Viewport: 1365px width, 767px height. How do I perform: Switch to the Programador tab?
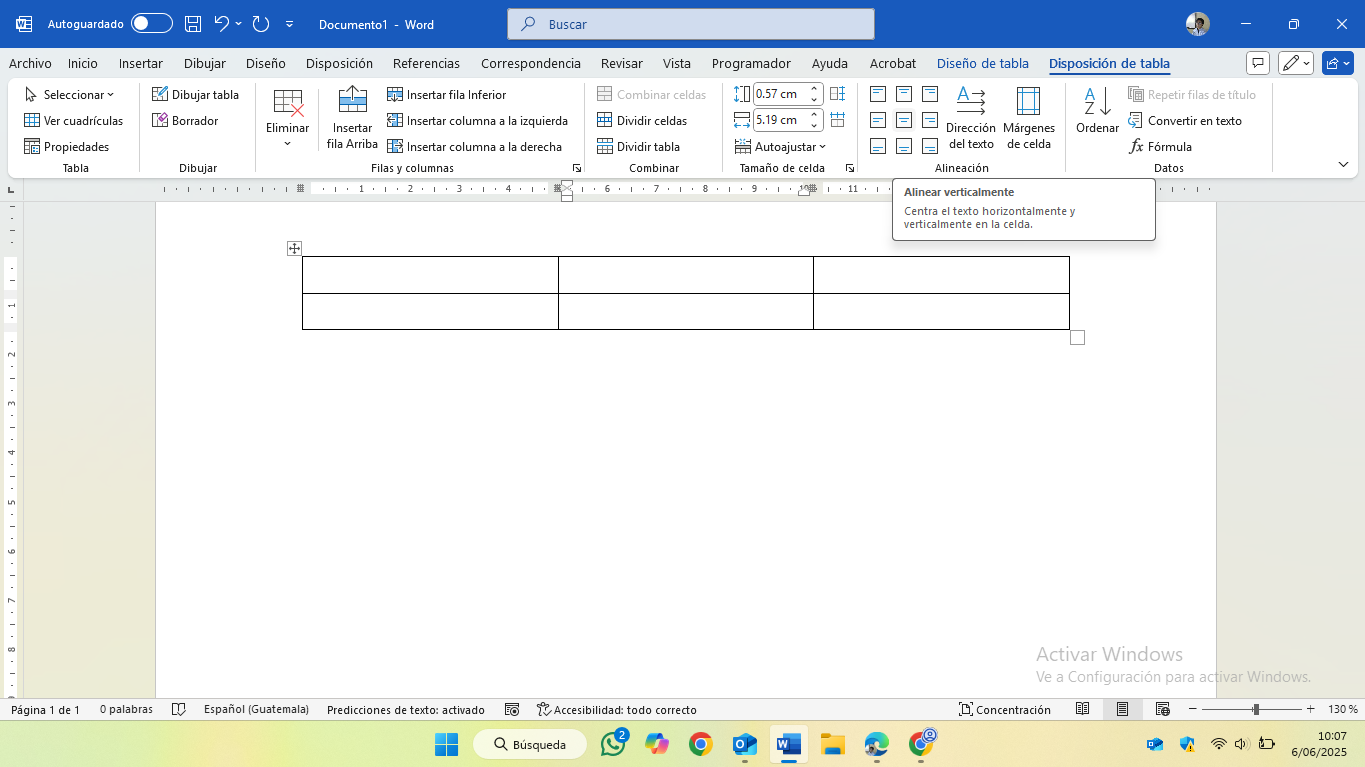[x=751, y=63]
